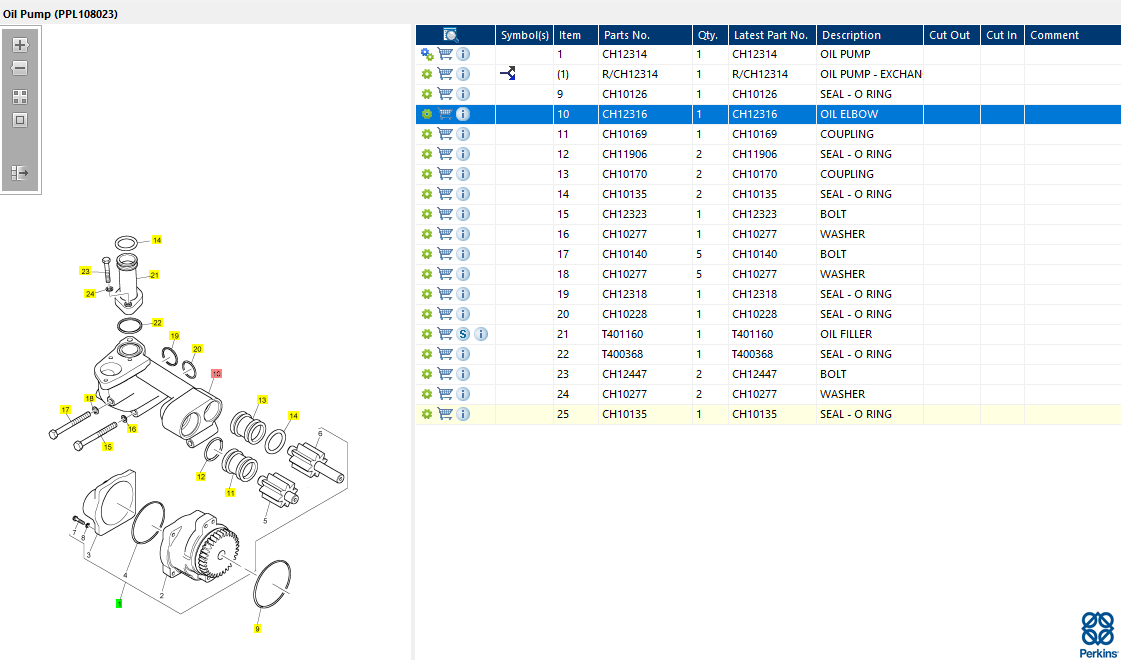This screenshot has height=660, width=1121.
Task: Click the gears icon on OIL PUMP row
Action: coord(427,55)
